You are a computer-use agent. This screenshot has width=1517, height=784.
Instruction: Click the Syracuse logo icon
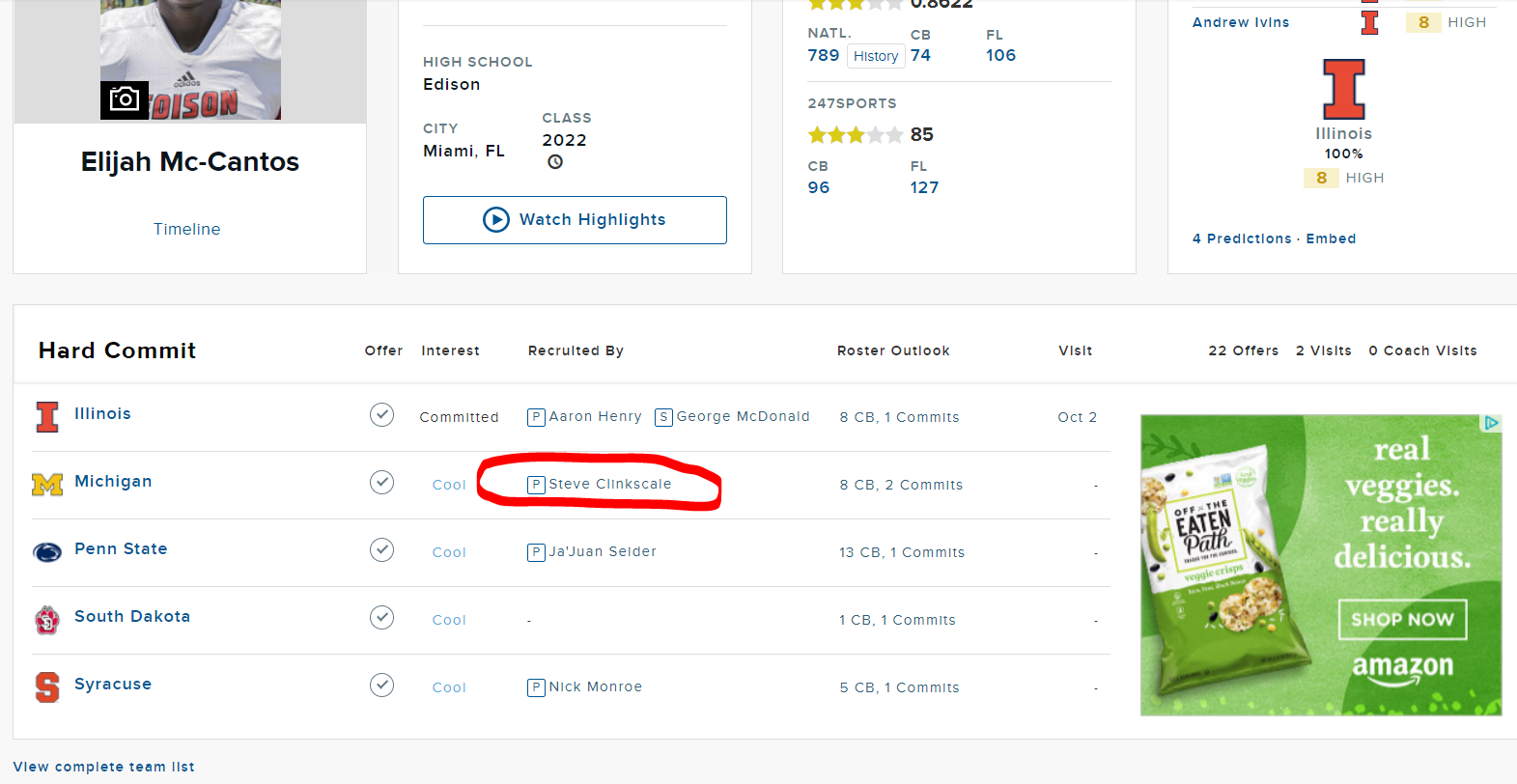click(x=47, y=686)
